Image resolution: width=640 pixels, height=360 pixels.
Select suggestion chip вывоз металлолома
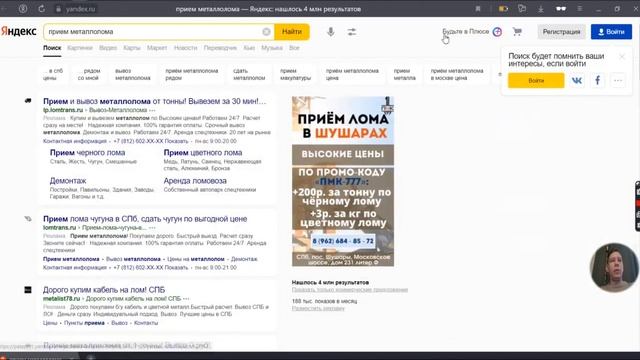coord(133,74)
